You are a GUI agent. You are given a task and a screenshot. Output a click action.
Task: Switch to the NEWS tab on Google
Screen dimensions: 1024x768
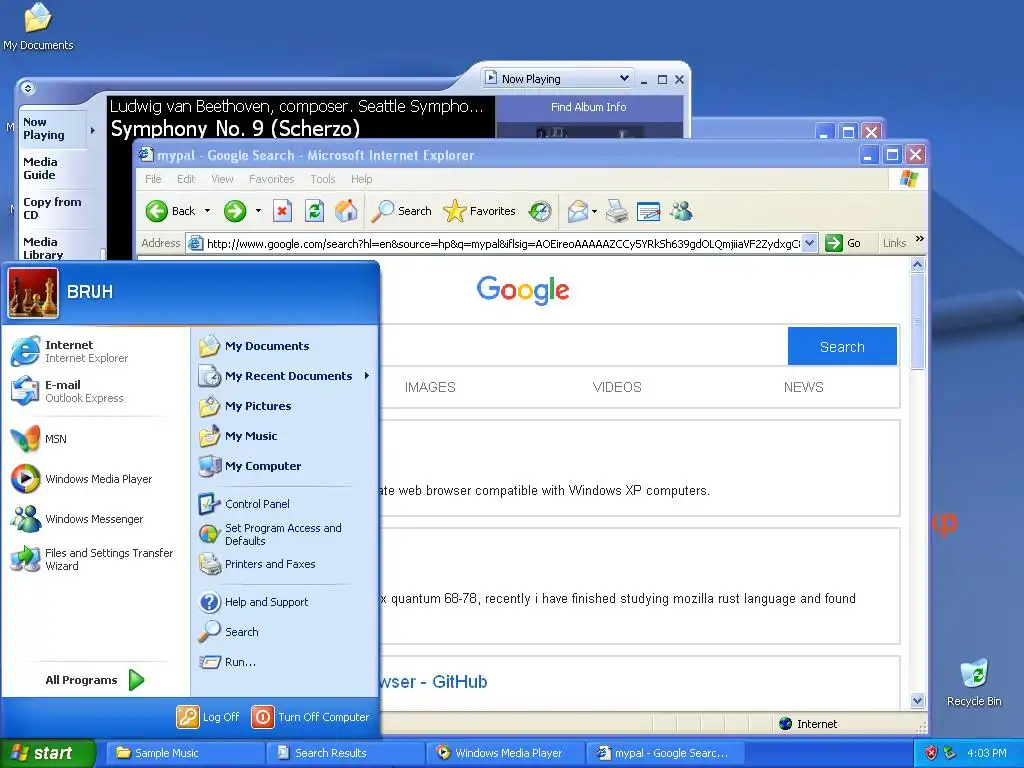click(803, 387)
